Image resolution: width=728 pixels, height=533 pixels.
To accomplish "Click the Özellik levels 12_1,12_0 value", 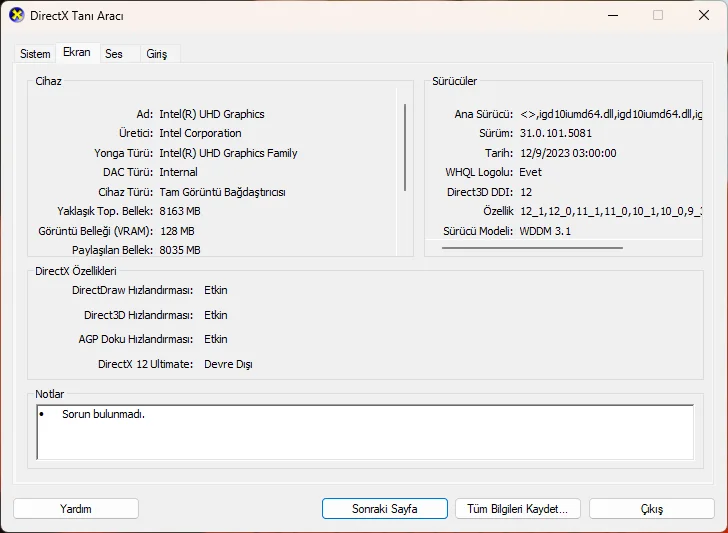I will [611, 211].
